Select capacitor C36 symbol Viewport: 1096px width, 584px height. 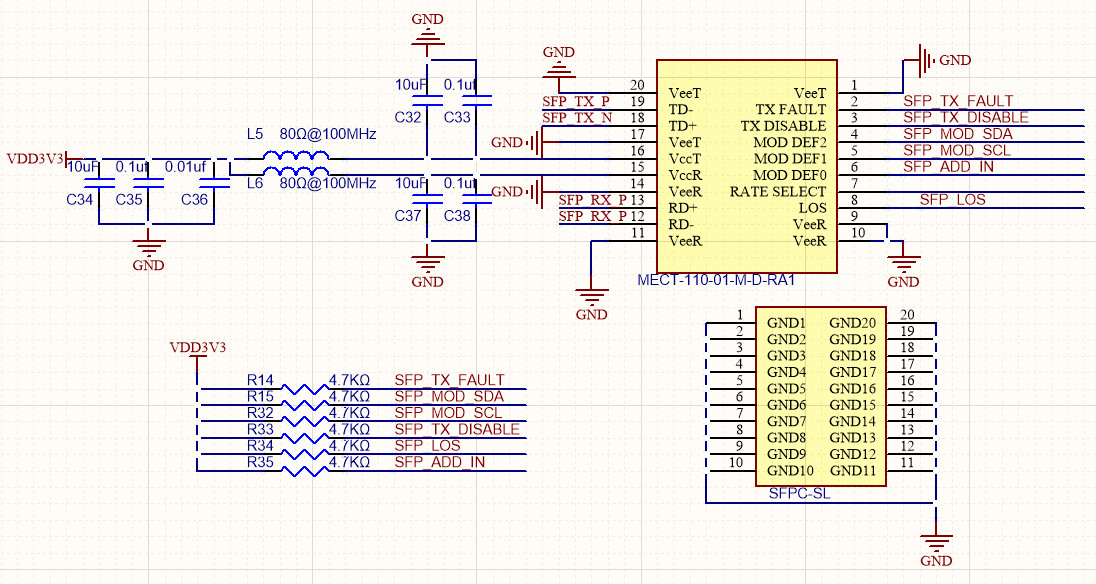tap(214, 184)
